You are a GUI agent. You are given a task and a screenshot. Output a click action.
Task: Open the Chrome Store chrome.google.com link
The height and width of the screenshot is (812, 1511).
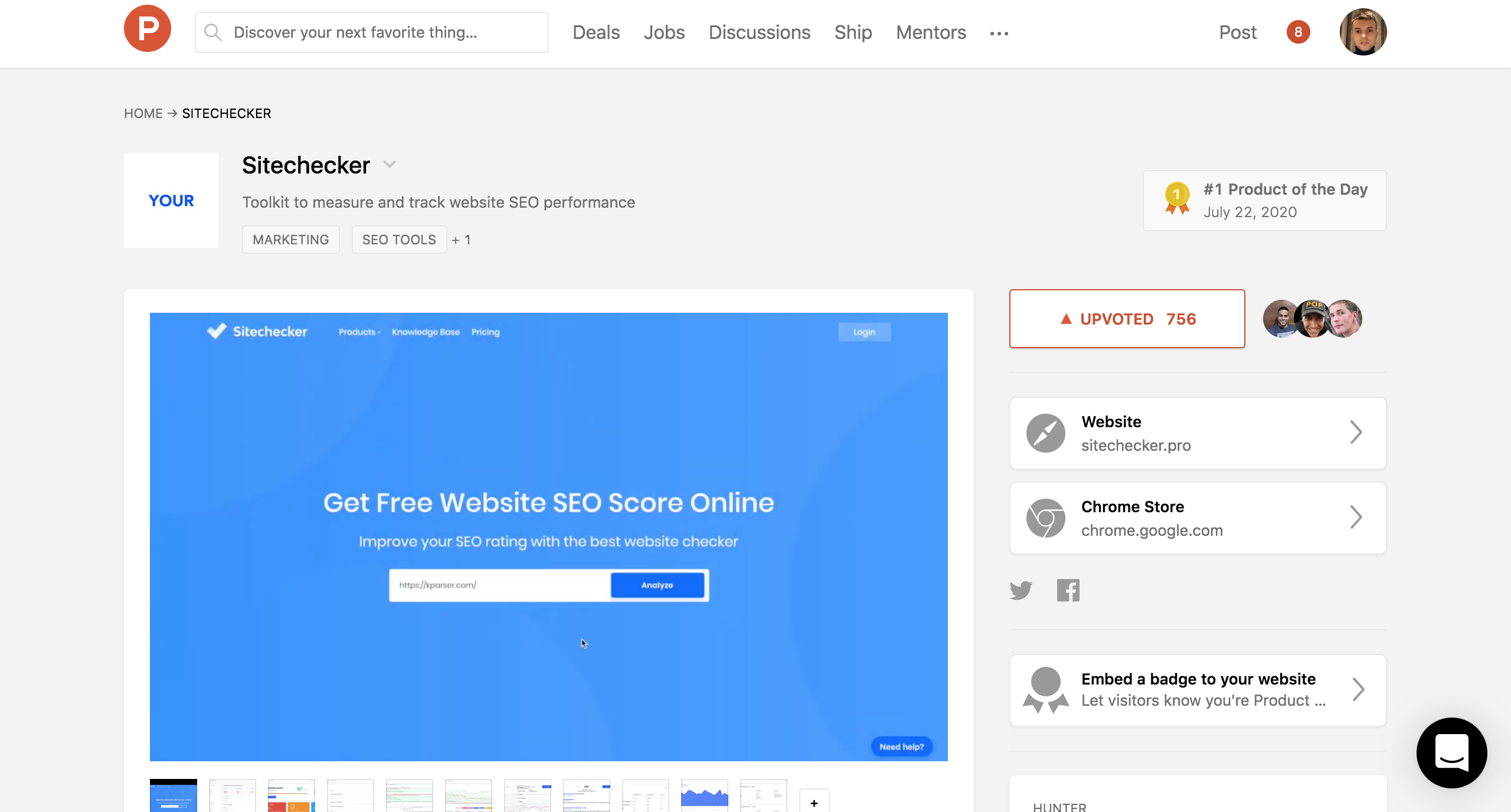(1197, 517)
